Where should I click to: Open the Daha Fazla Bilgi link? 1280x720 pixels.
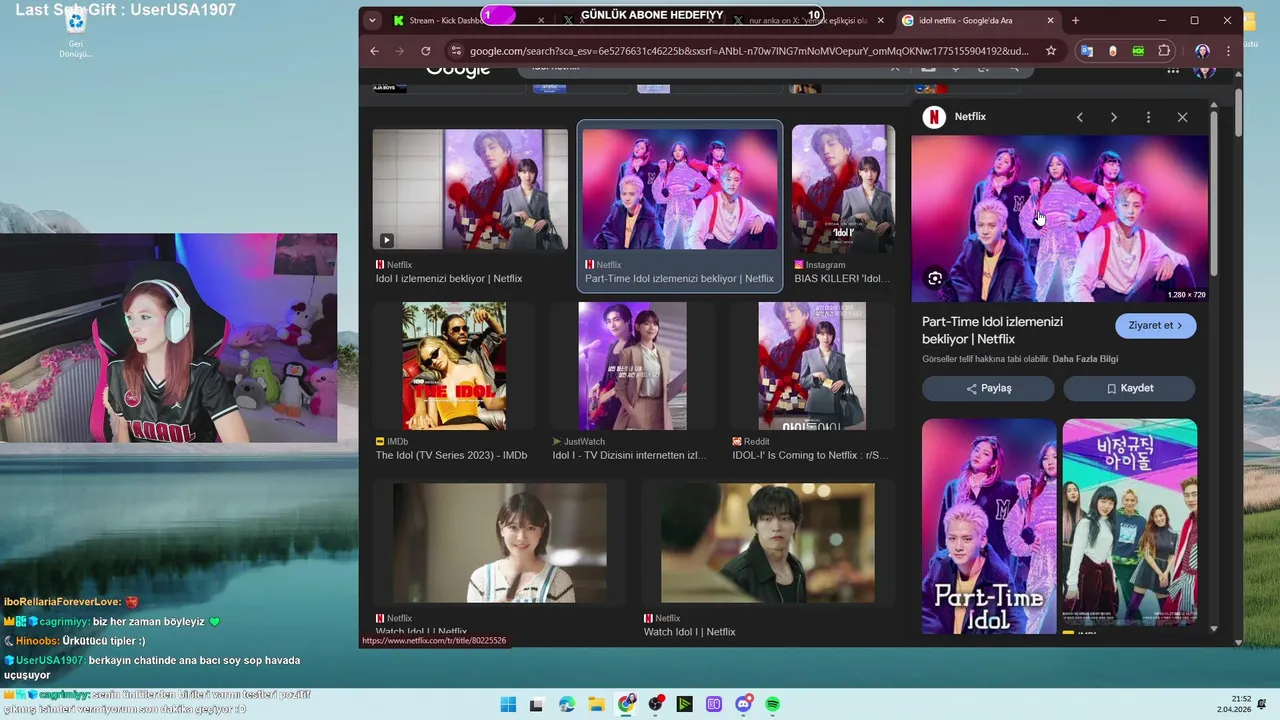(x=1085, y=359)
